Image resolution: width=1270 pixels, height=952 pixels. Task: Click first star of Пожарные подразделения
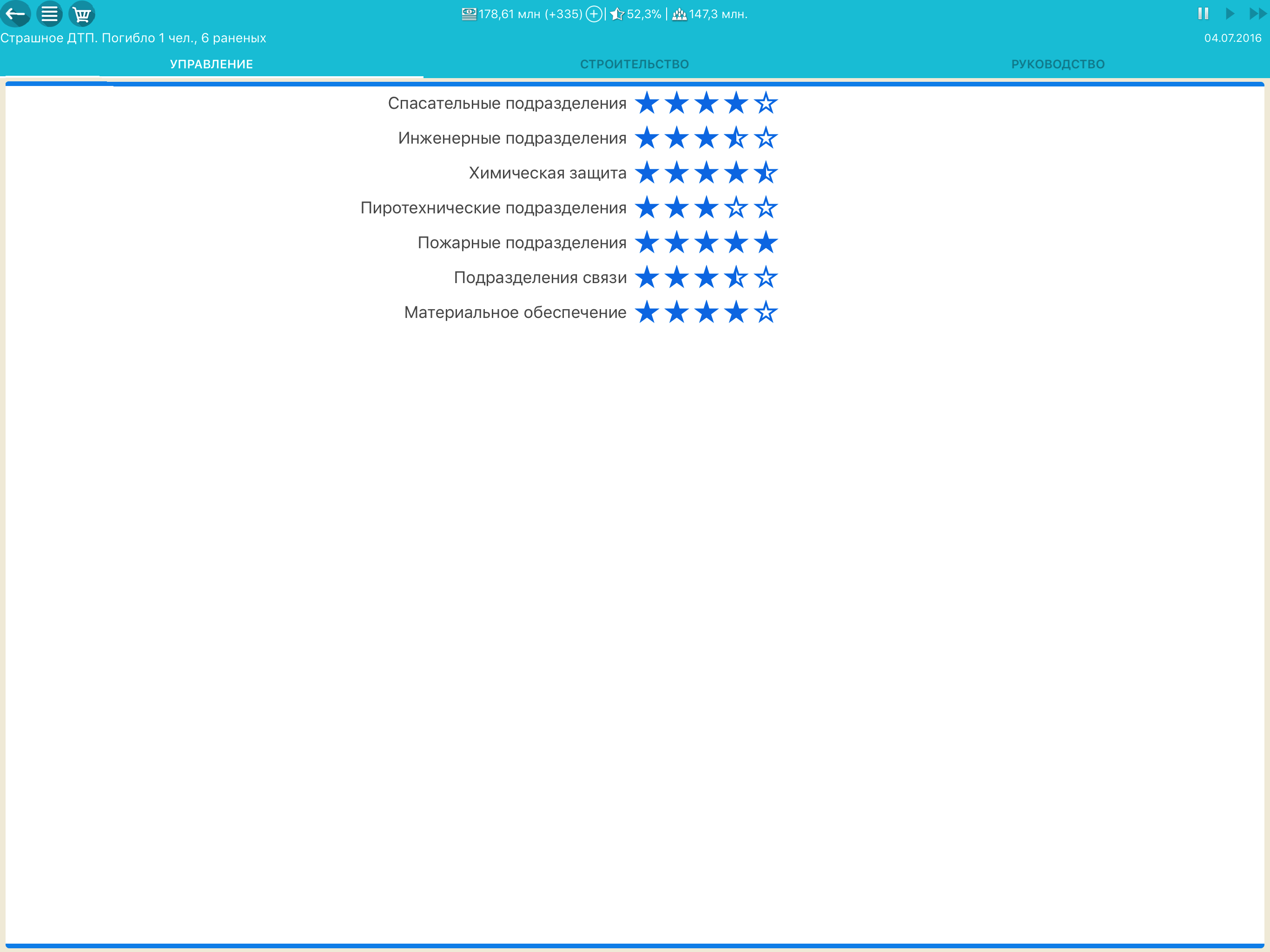click(647, 243)
